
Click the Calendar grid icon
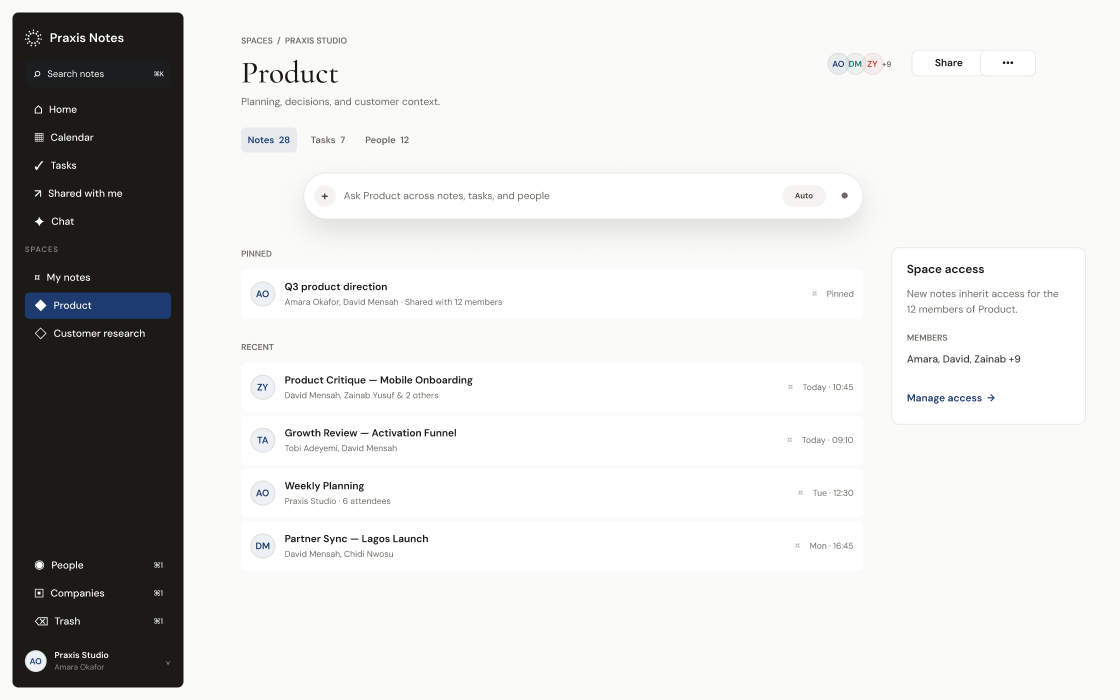point(39,137)
